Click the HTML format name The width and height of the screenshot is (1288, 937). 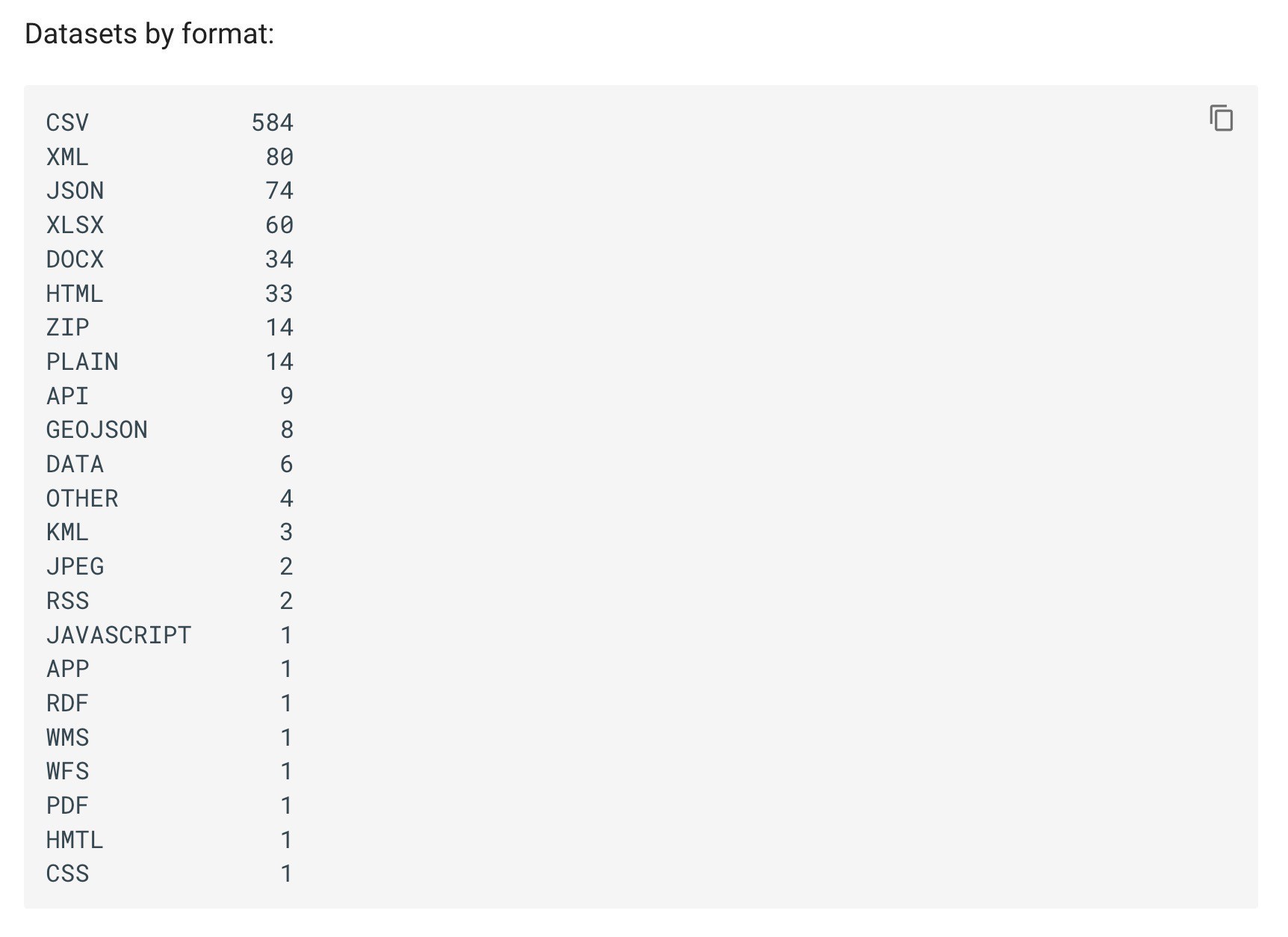(75, 294)
